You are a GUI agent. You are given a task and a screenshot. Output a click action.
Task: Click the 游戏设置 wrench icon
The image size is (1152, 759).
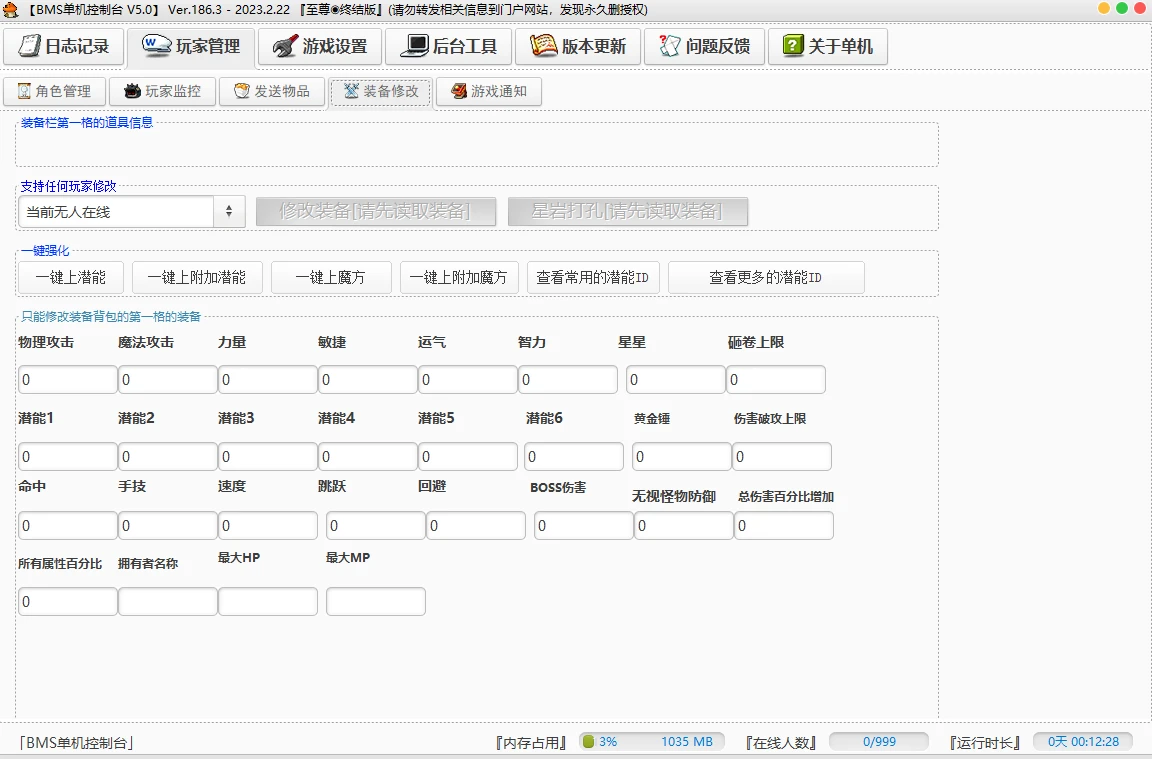point(285,46)
